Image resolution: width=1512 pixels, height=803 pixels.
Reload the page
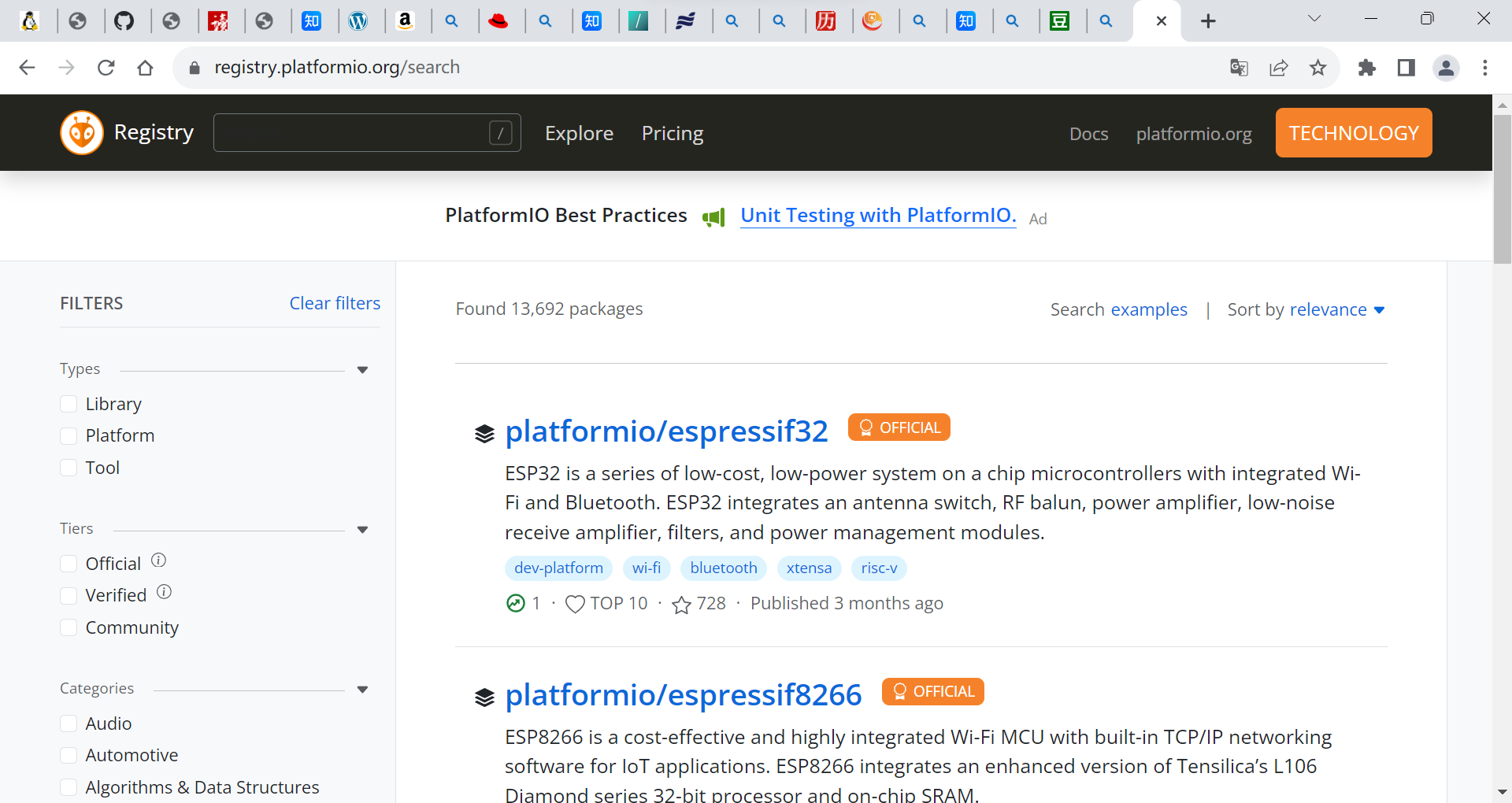106,68
